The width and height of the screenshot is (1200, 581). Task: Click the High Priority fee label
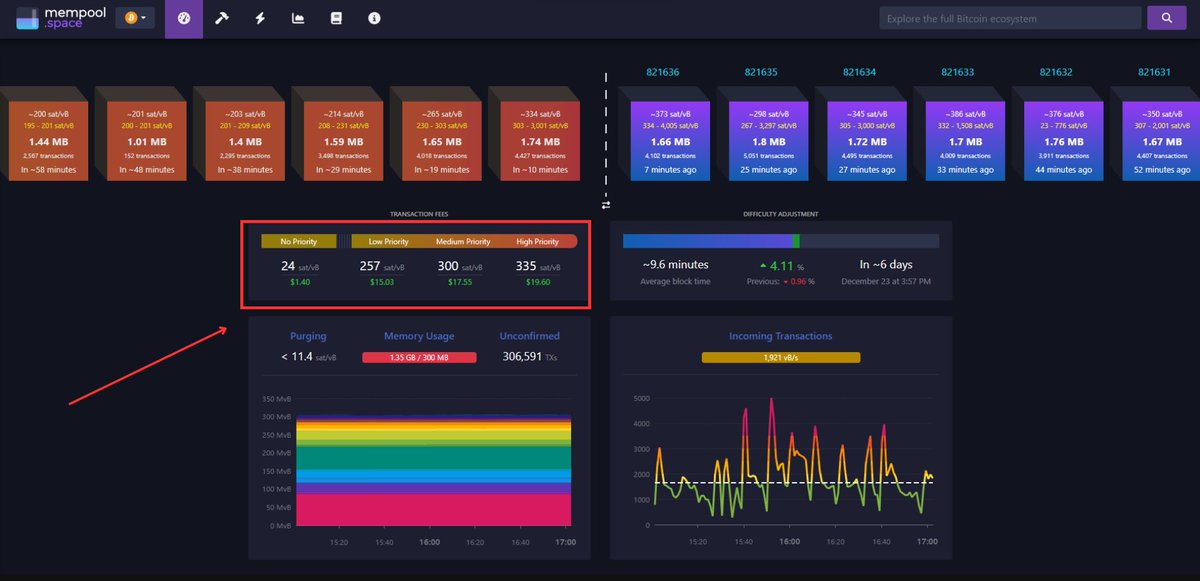(538, 241)
